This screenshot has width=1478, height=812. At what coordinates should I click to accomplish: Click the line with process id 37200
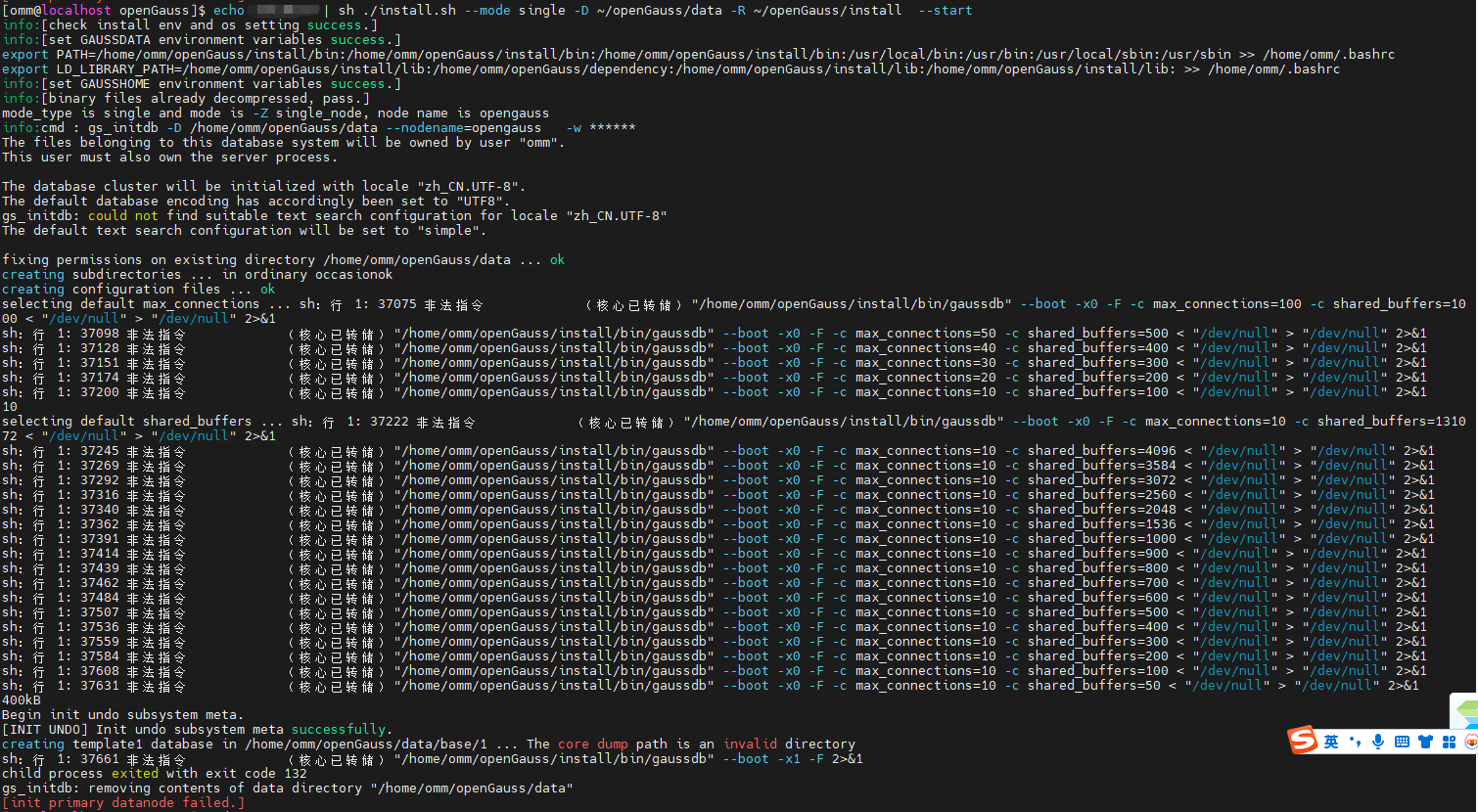[x=715, y=391]
